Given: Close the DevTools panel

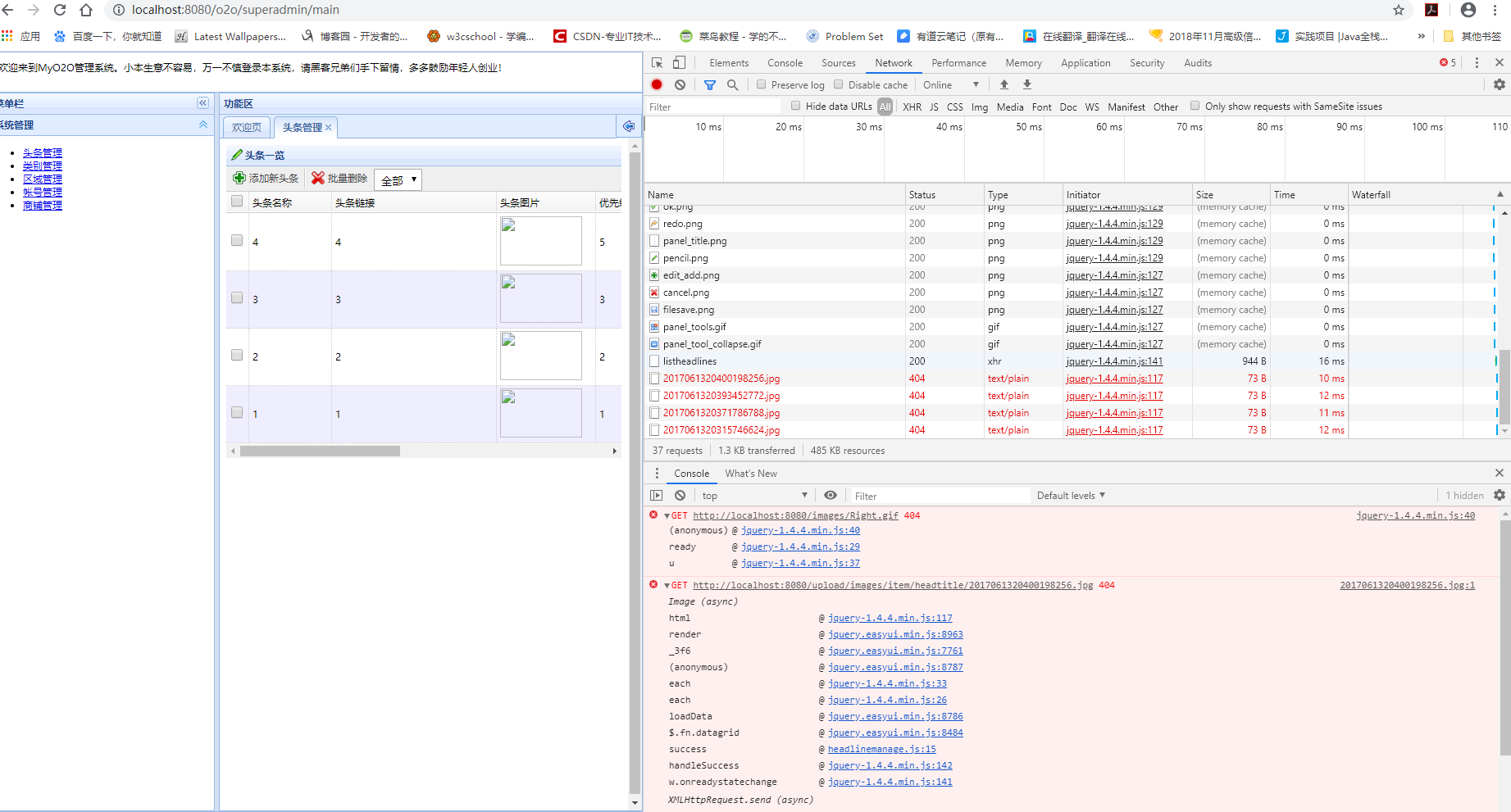Looking at the screenshot, I should 1500,62.
